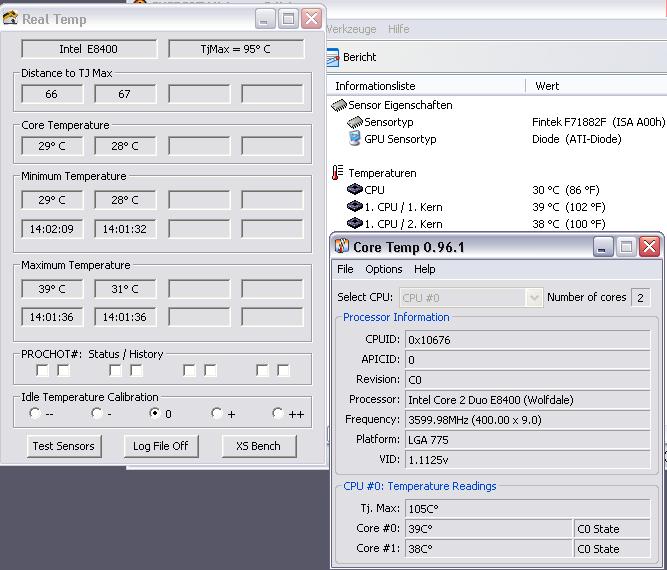Click the Tj. Max value 105C°
Screen dimensions: 667x570
[527, 509]
